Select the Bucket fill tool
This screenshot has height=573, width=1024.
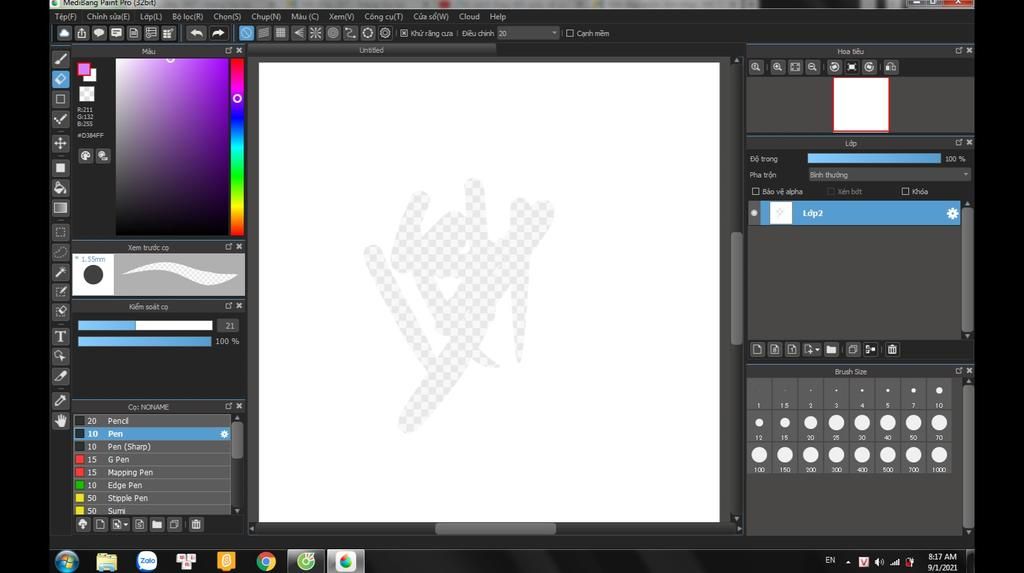click(60, 188)
